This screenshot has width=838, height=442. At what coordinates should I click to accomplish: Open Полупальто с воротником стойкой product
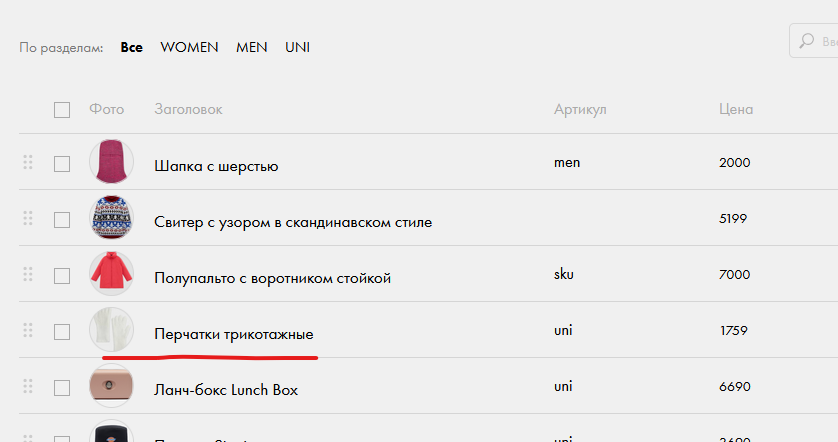(272, 278)
